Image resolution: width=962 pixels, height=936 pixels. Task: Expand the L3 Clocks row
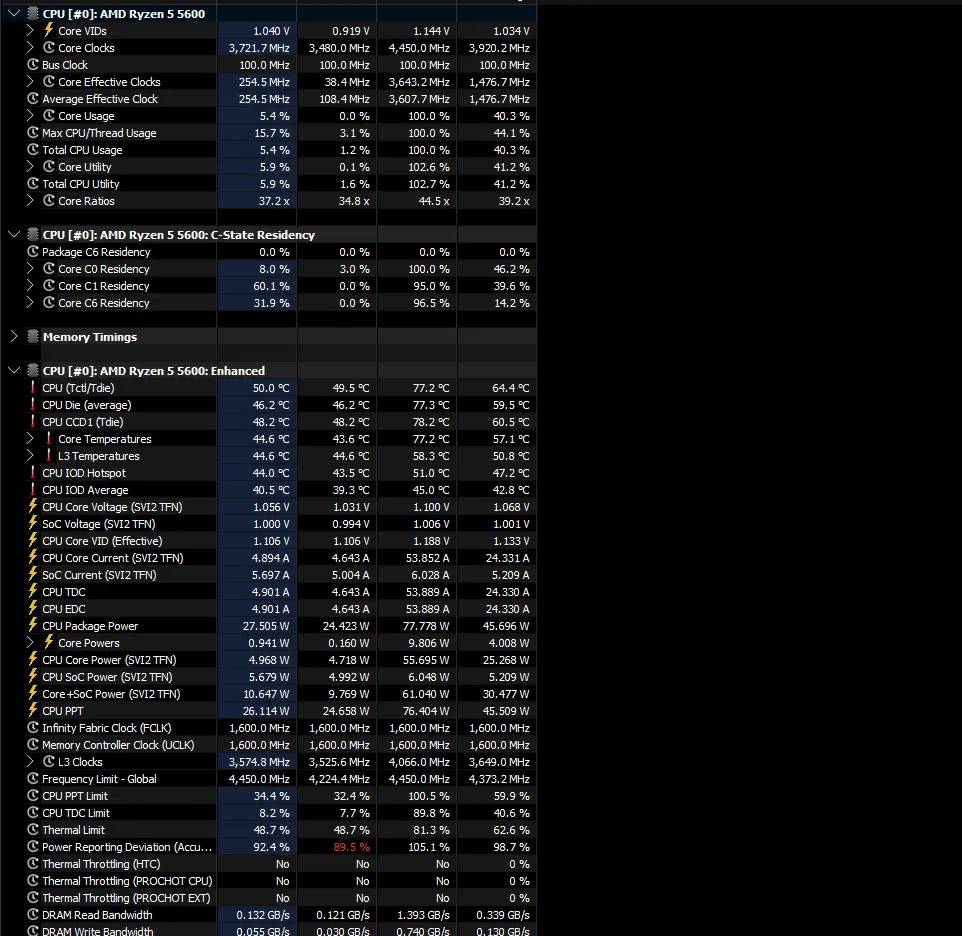point(30,761)
